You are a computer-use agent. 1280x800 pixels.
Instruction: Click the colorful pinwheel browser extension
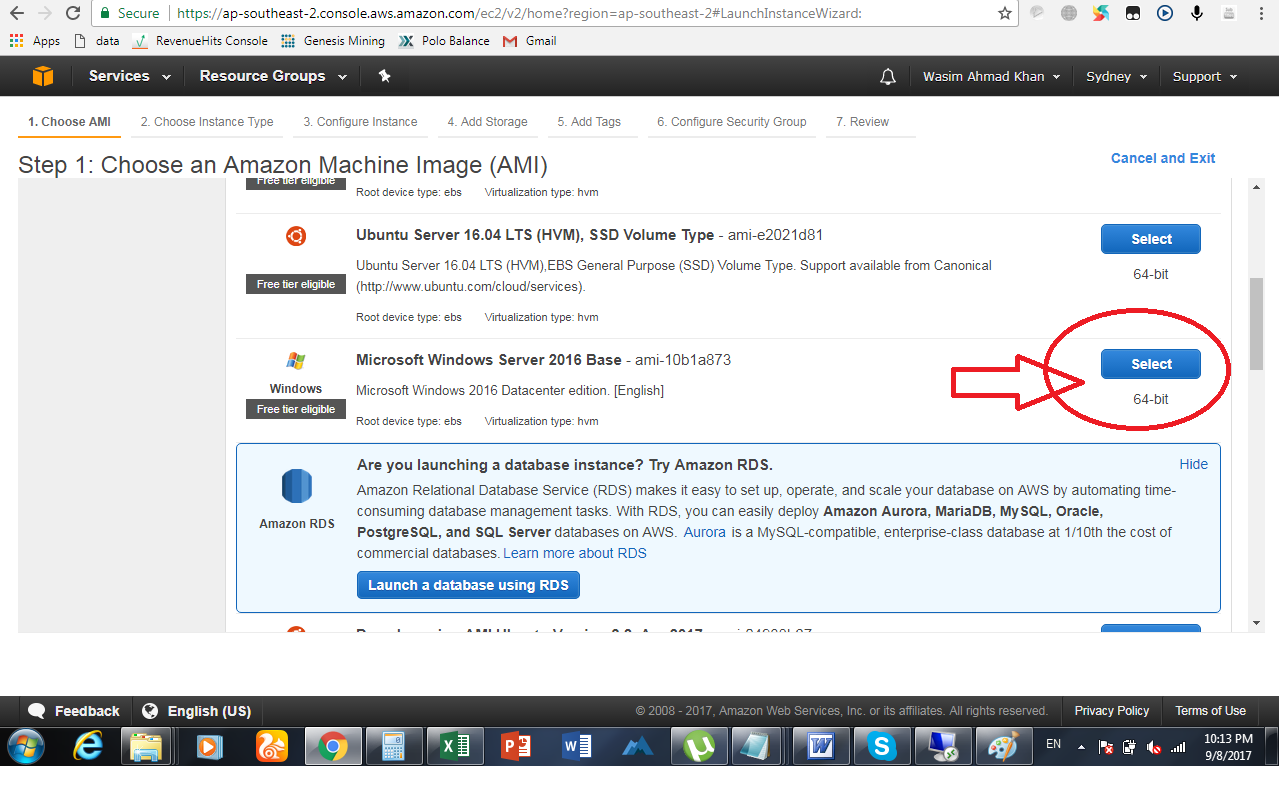(1100, 13)
